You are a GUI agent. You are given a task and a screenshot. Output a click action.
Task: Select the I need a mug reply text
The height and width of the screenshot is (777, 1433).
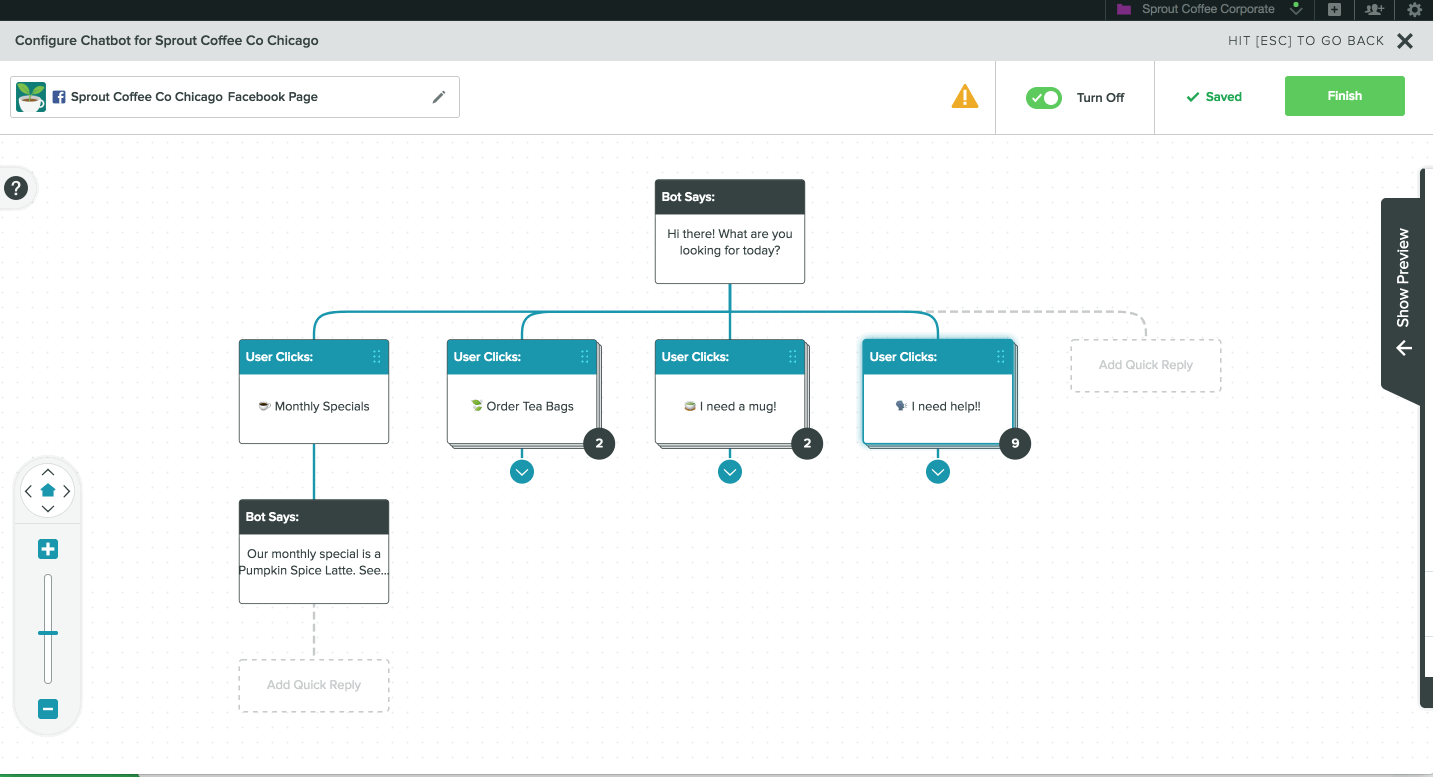point(730,407)
